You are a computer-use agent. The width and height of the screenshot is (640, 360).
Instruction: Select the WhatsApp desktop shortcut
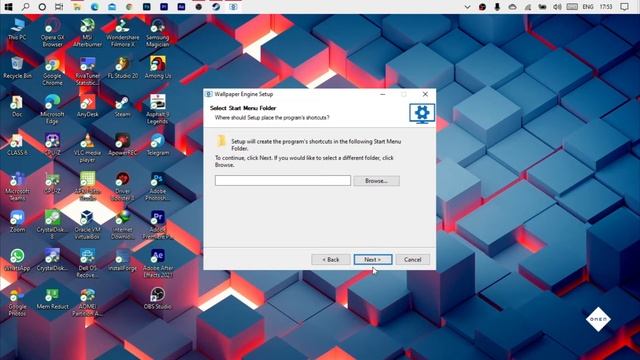(x=17, y=260)
